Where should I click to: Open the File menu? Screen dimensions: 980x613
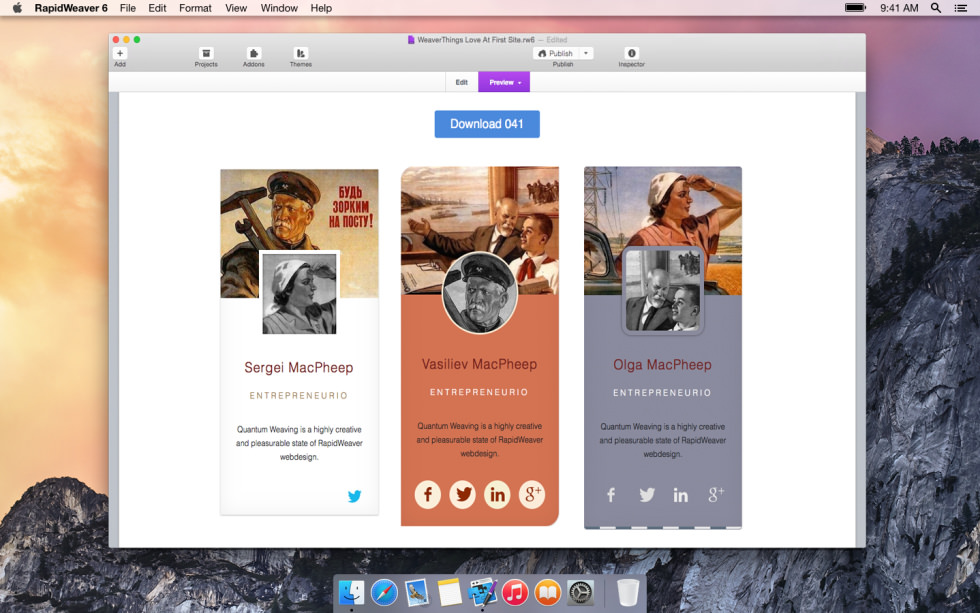128,8
